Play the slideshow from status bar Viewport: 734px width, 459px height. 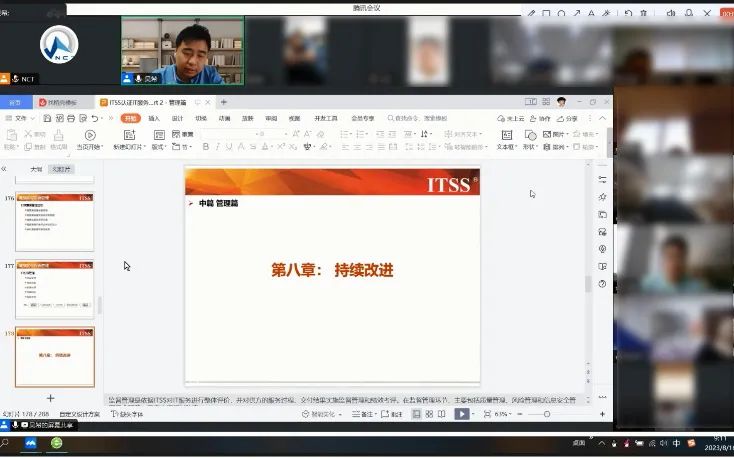point(462,414)
